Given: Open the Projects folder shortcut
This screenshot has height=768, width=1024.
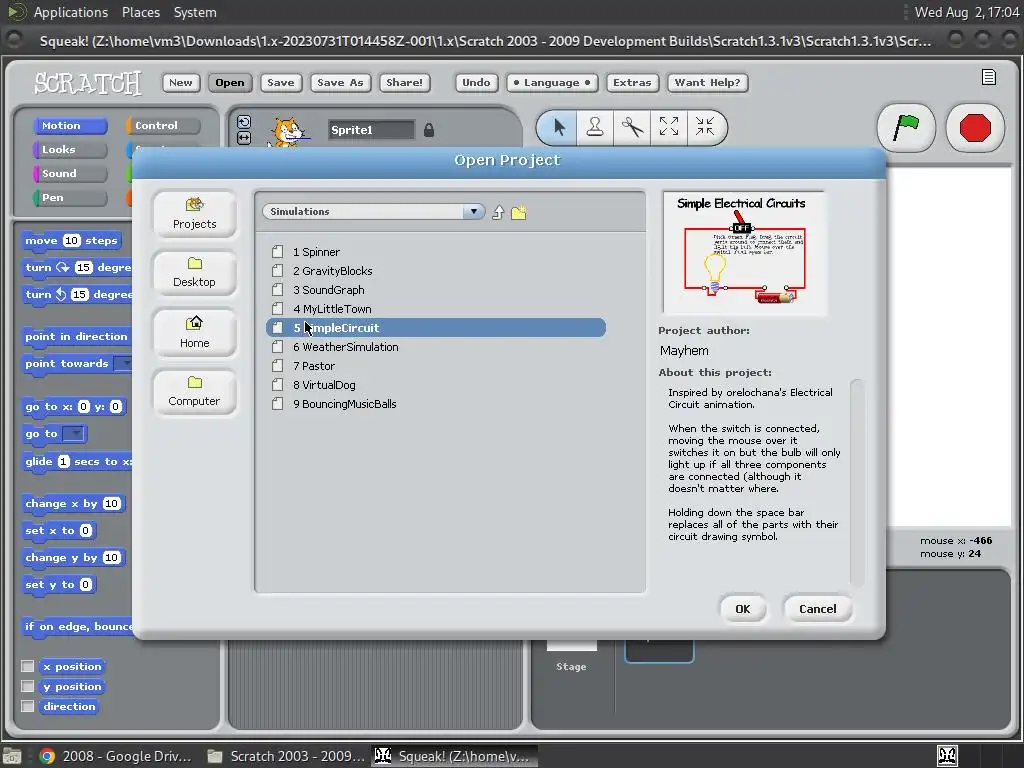Looking at the screenshot, I should [x=195, y=214].
